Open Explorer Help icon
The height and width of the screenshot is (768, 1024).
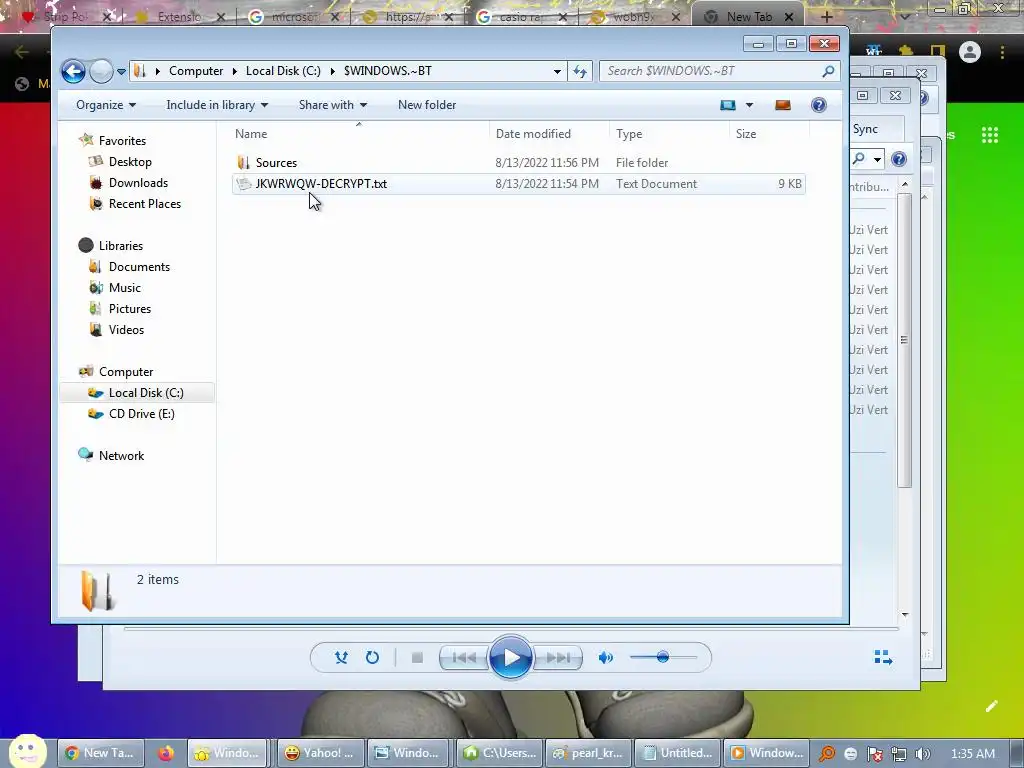pos(818,105)
